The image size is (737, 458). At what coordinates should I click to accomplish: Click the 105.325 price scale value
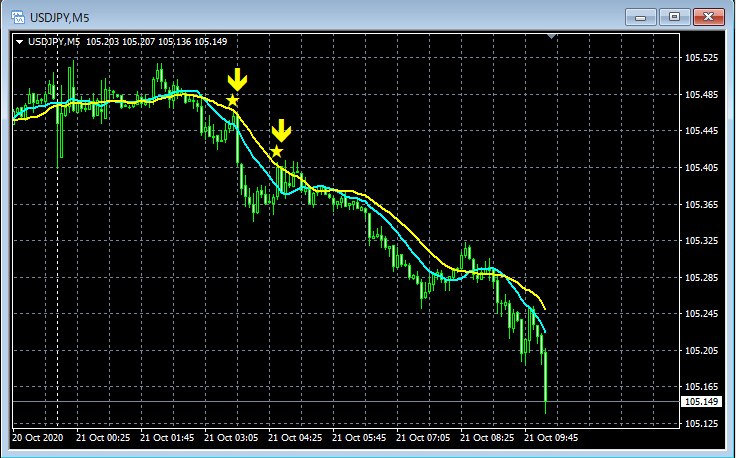701,241
